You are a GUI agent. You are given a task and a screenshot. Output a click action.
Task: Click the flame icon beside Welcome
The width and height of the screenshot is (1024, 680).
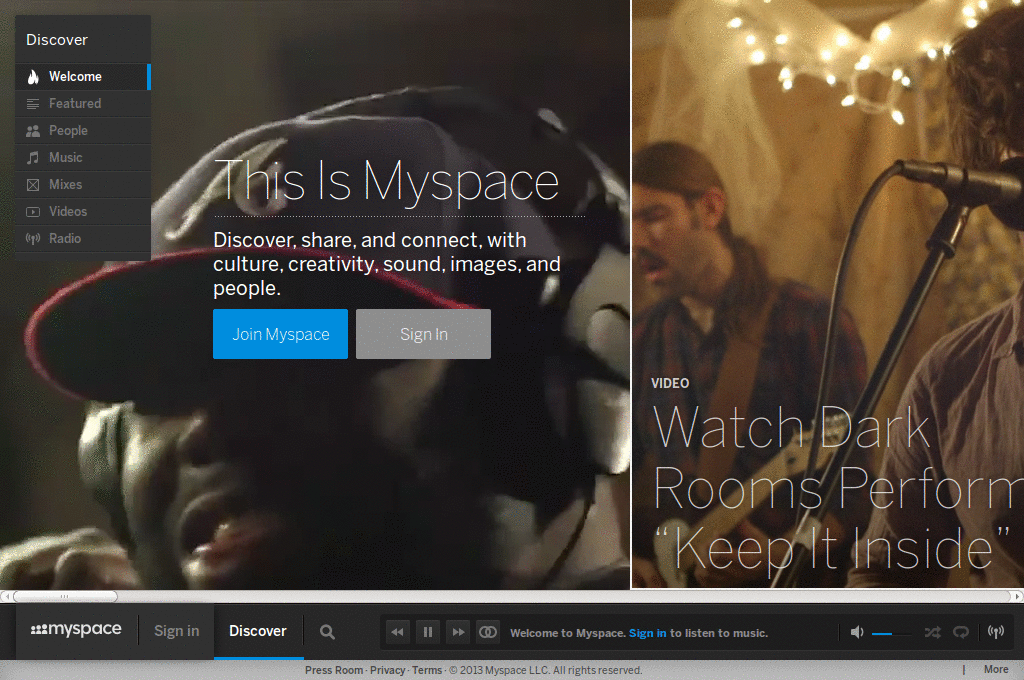click(33, 77)
